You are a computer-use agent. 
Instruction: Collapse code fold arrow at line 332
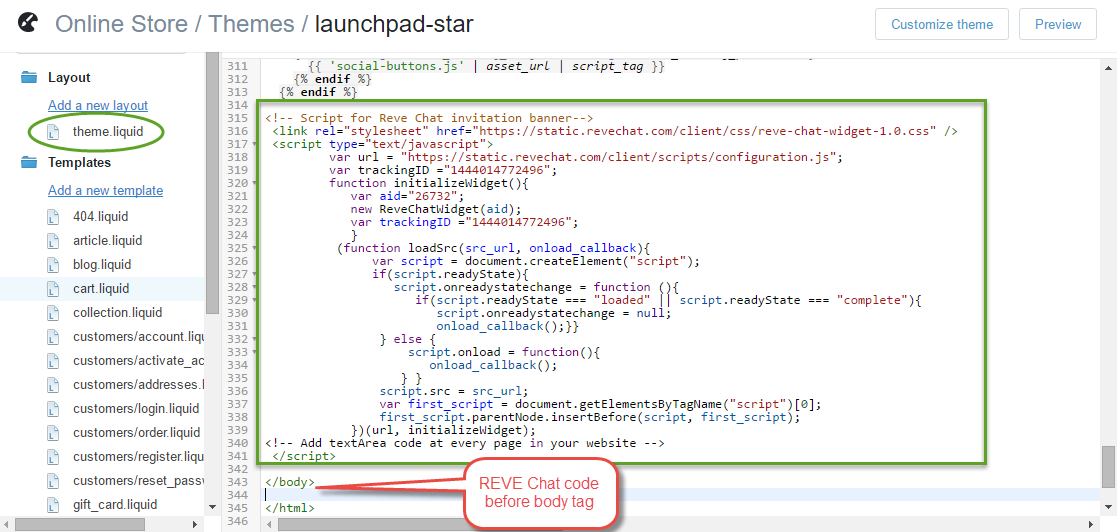point(255,339)
